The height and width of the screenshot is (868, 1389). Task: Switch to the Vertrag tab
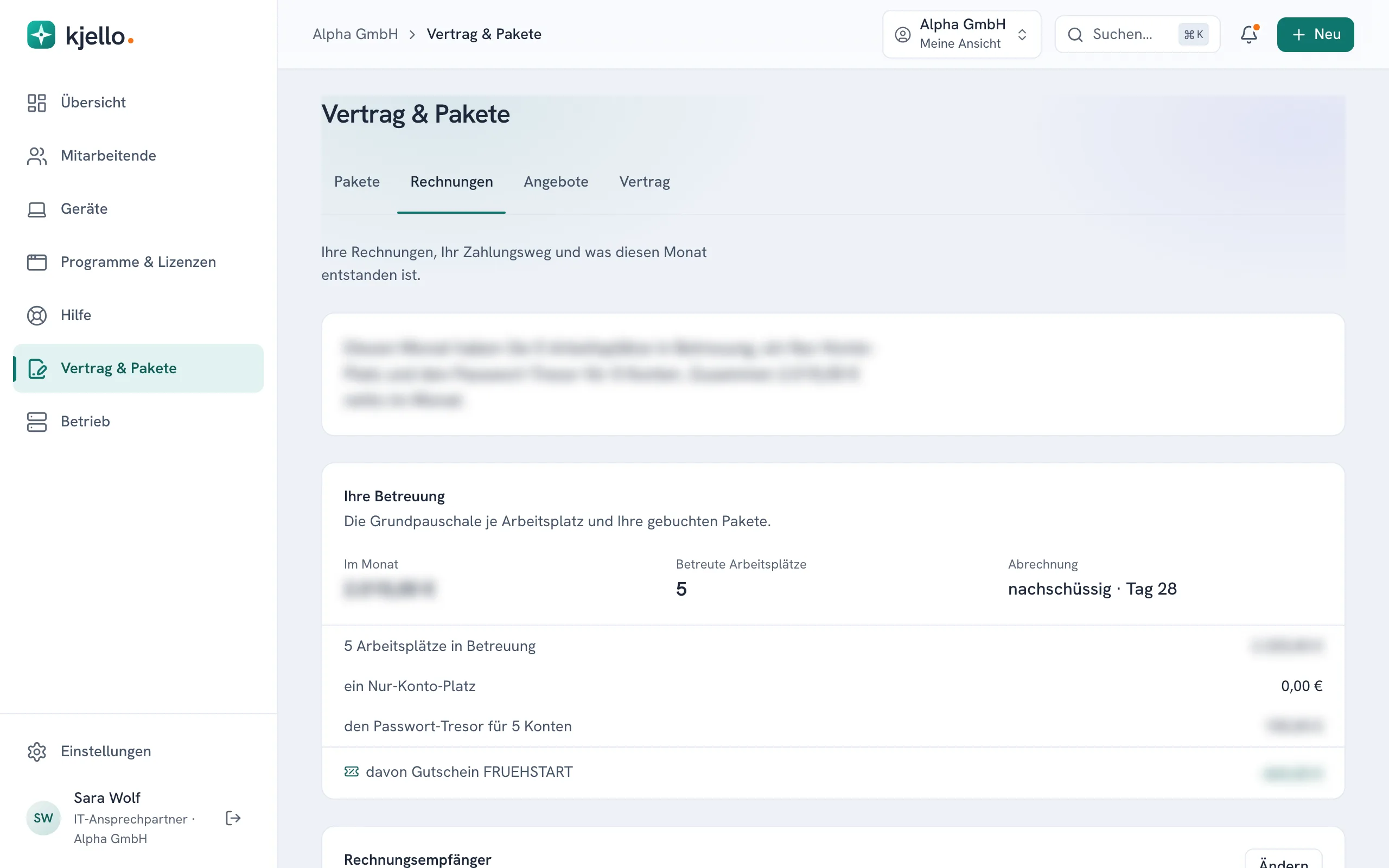[644, 182]
